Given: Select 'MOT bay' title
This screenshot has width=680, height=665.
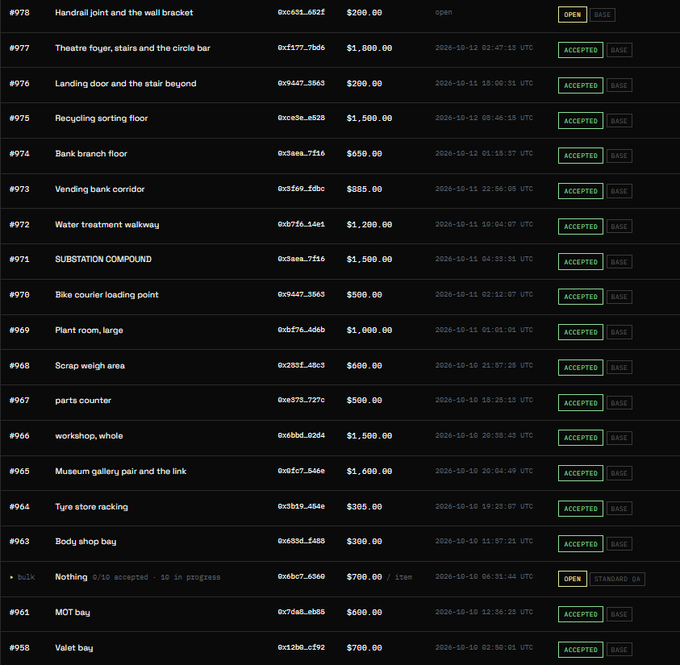Looking at the screenshot, I should tap(72, 613).
